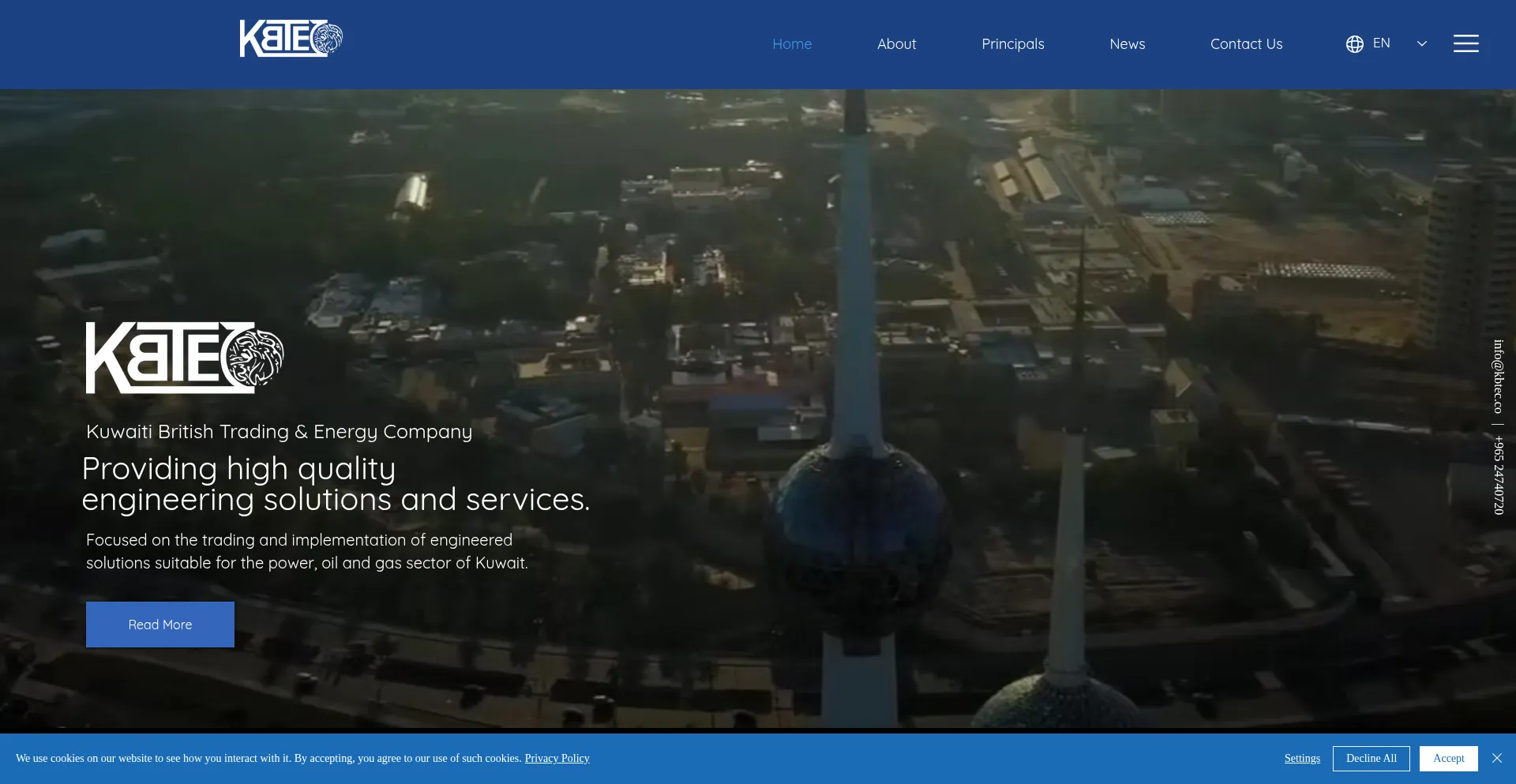Image resolution: width=1516 pixels, height=784 pixels.
Task: Click the Decline All cookies button
Action: tap(1371, 758)
